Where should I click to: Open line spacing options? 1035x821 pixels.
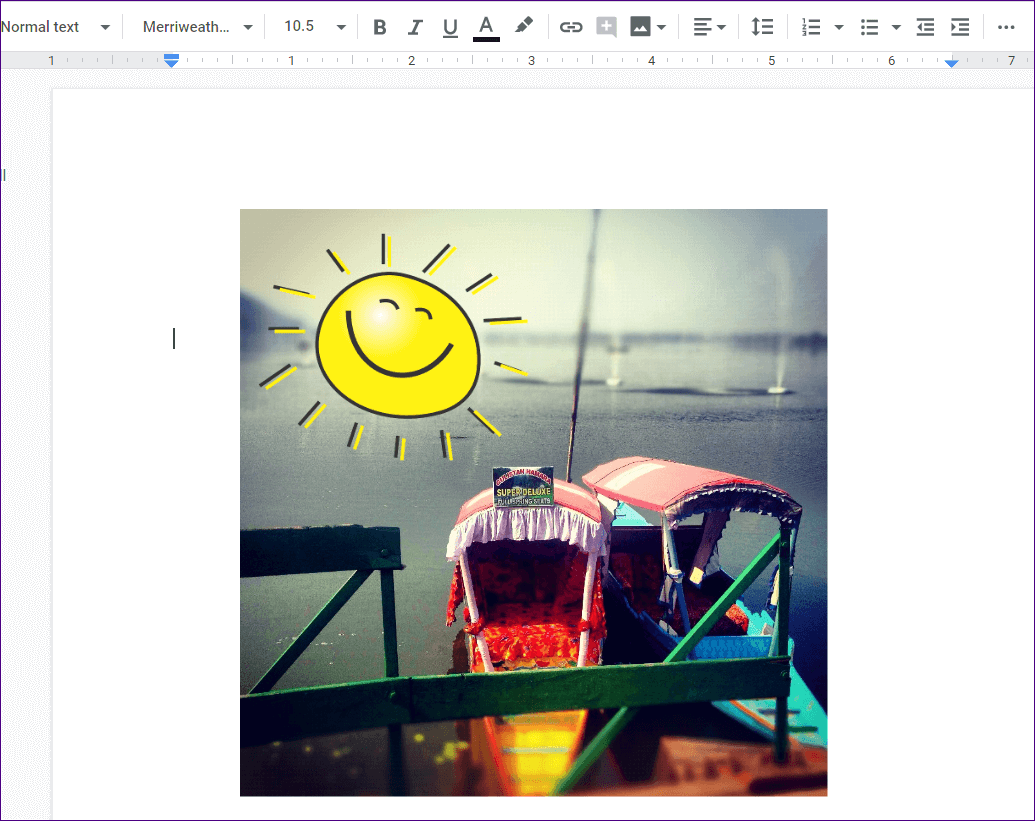(762, 27)
